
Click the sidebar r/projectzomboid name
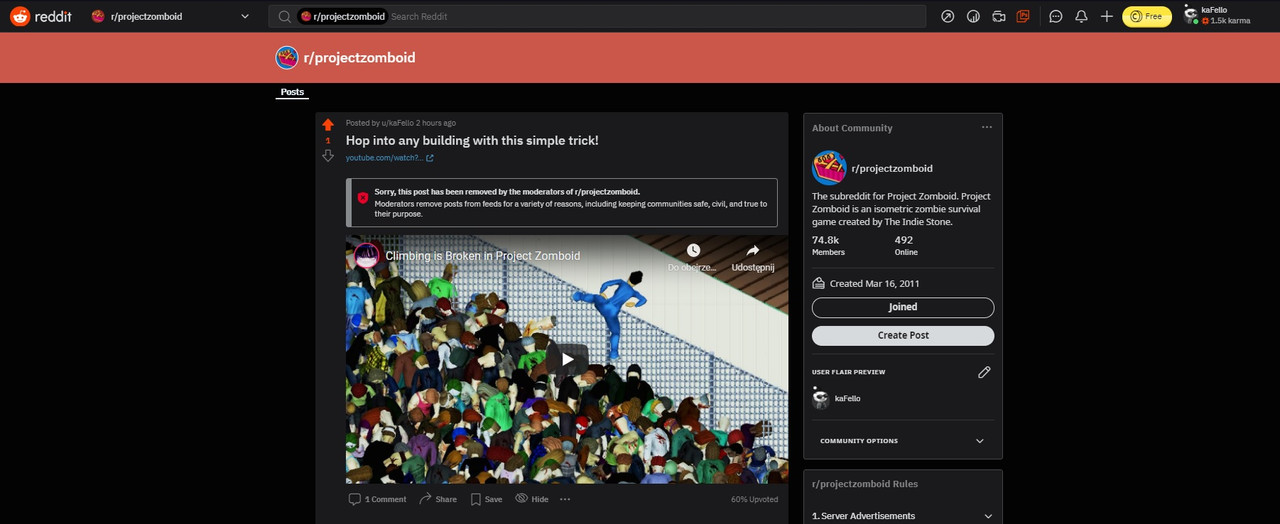[892, 169]
